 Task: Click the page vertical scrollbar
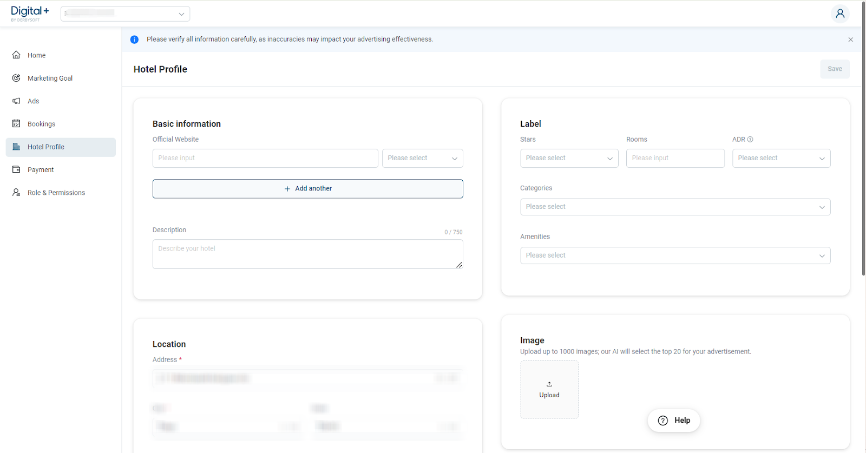point(863,138)
